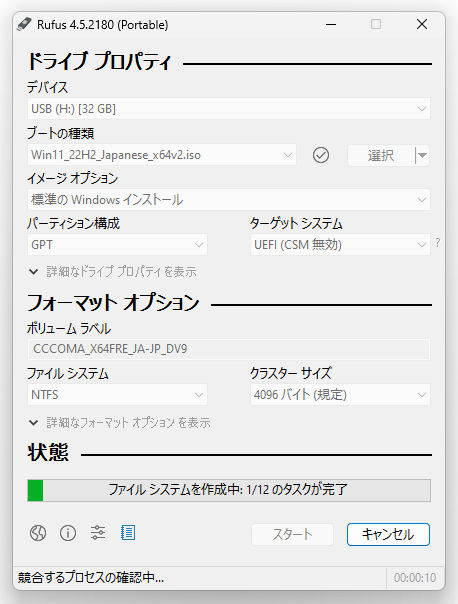Open the NTFS file system dropdown

tap(117, 394)
